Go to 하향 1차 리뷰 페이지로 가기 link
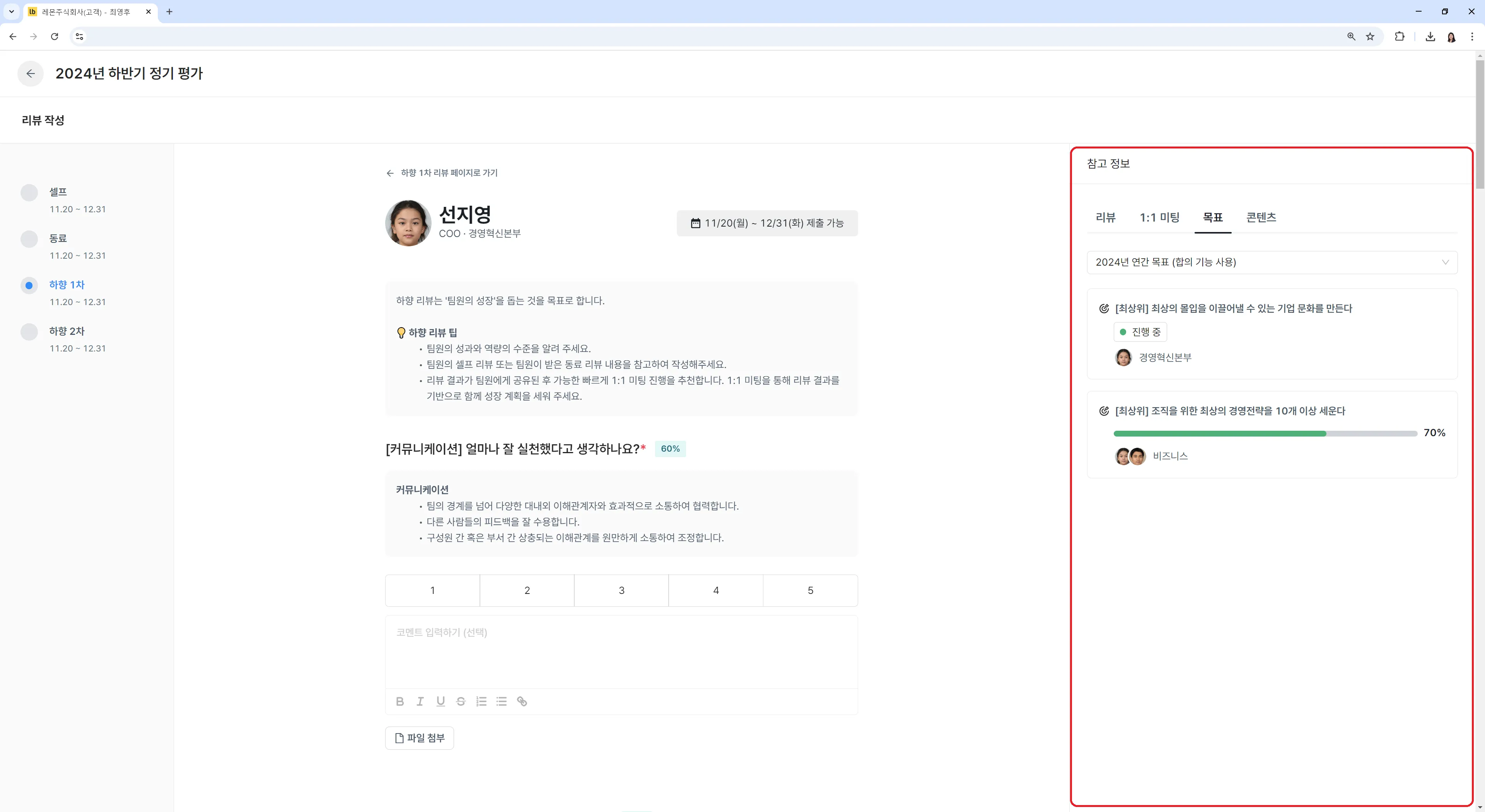 tap(442, 173)
